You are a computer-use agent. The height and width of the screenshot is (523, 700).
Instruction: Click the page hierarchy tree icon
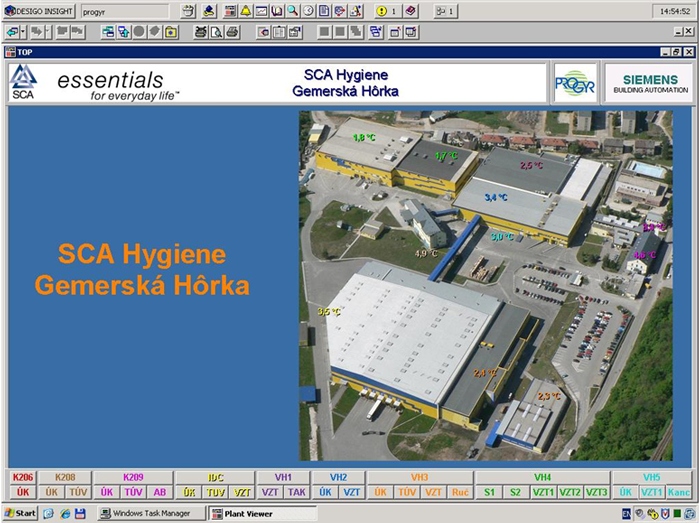point(108,32)
